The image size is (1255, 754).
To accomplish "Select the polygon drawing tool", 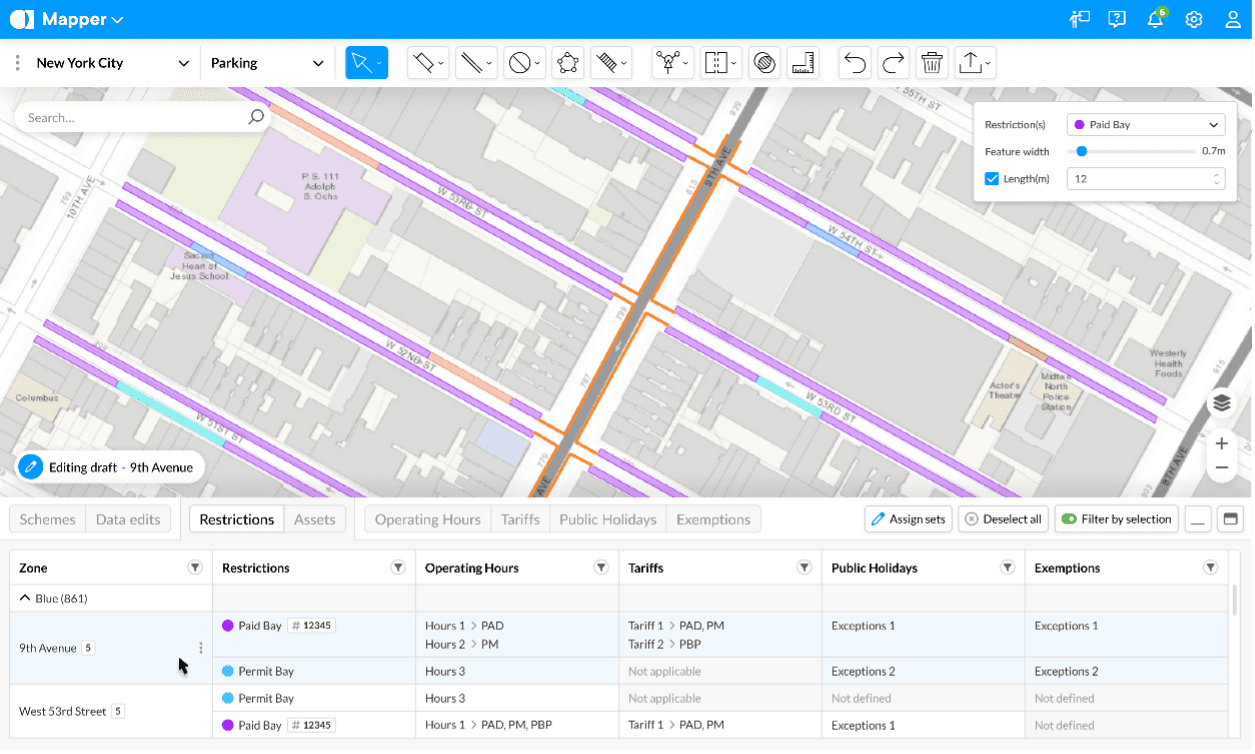I will tap(568, 63).
